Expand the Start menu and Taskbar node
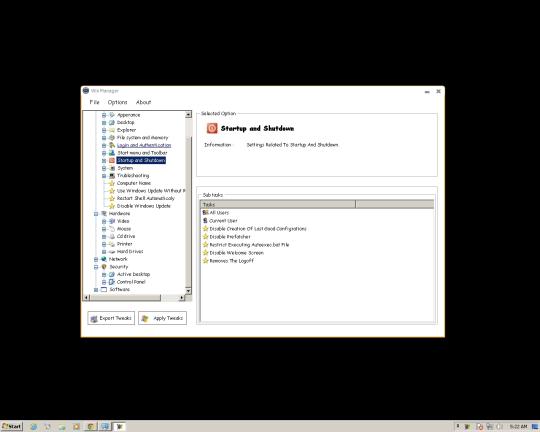The height and width of the screenshot is (432, 540). tap(104, 153)
